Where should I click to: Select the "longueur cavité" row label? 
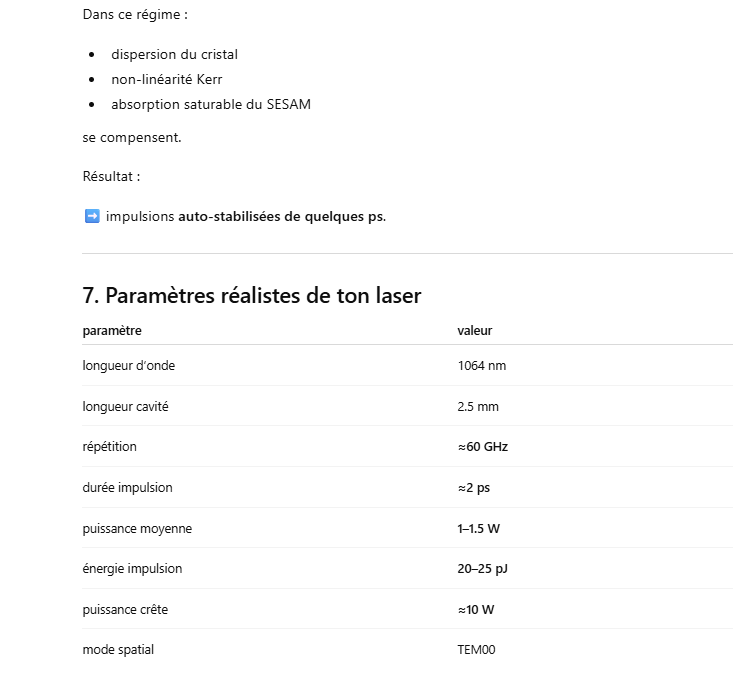tap(126, 407)
